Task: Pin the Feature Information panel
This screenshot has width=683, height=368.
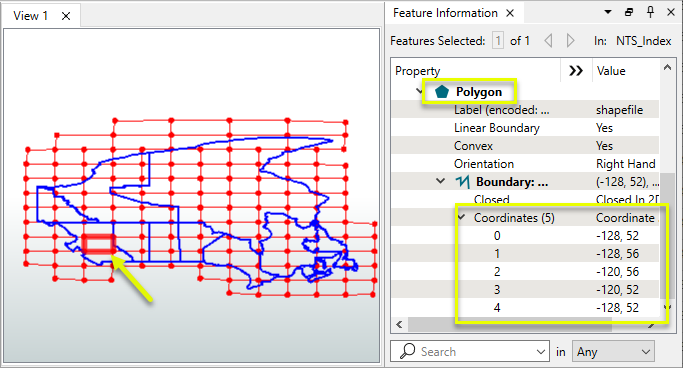Action: click(x=650, y=12)
